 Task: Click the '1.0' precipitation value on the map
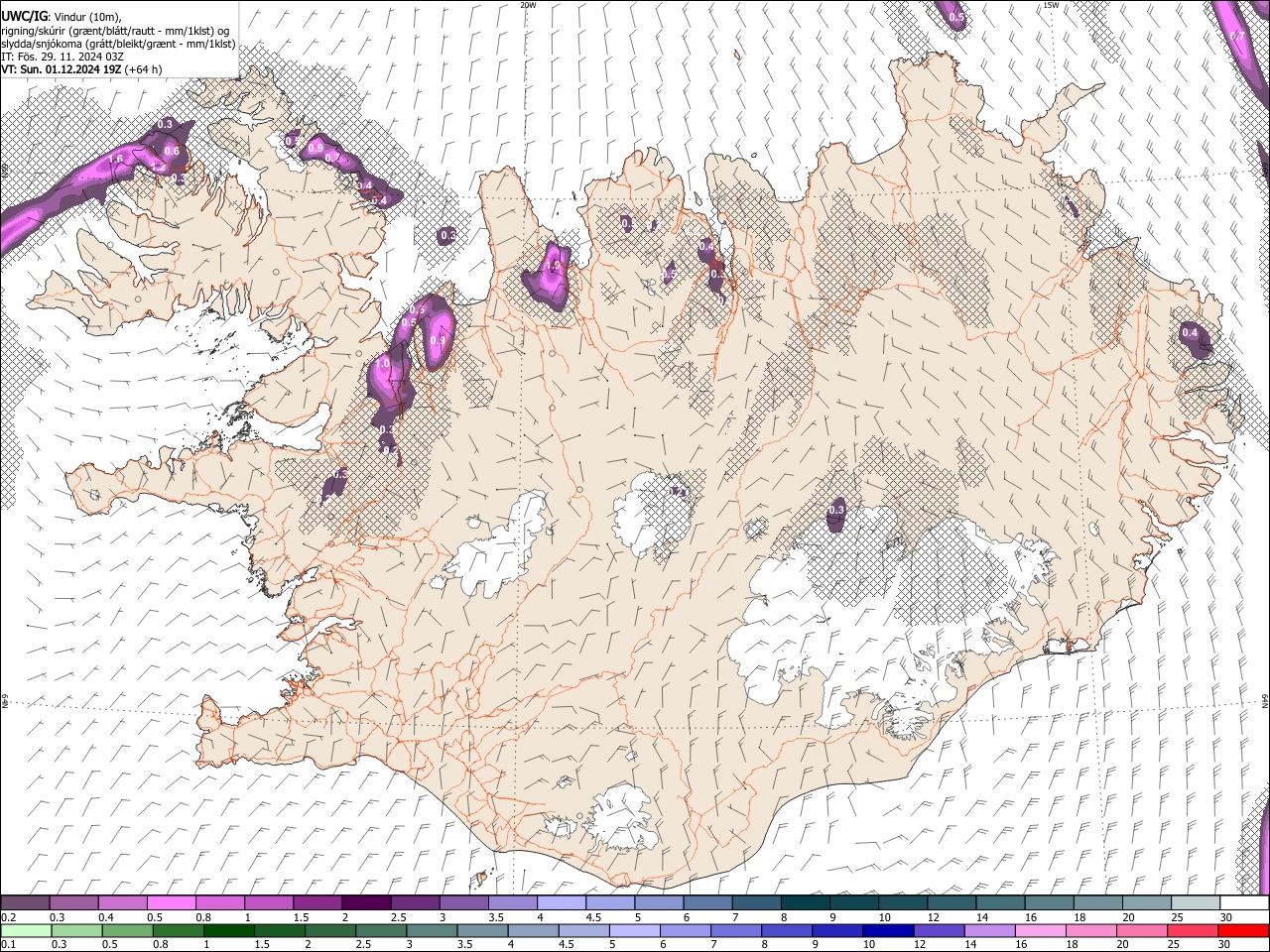pyautogui.click(x=382, y=364)
